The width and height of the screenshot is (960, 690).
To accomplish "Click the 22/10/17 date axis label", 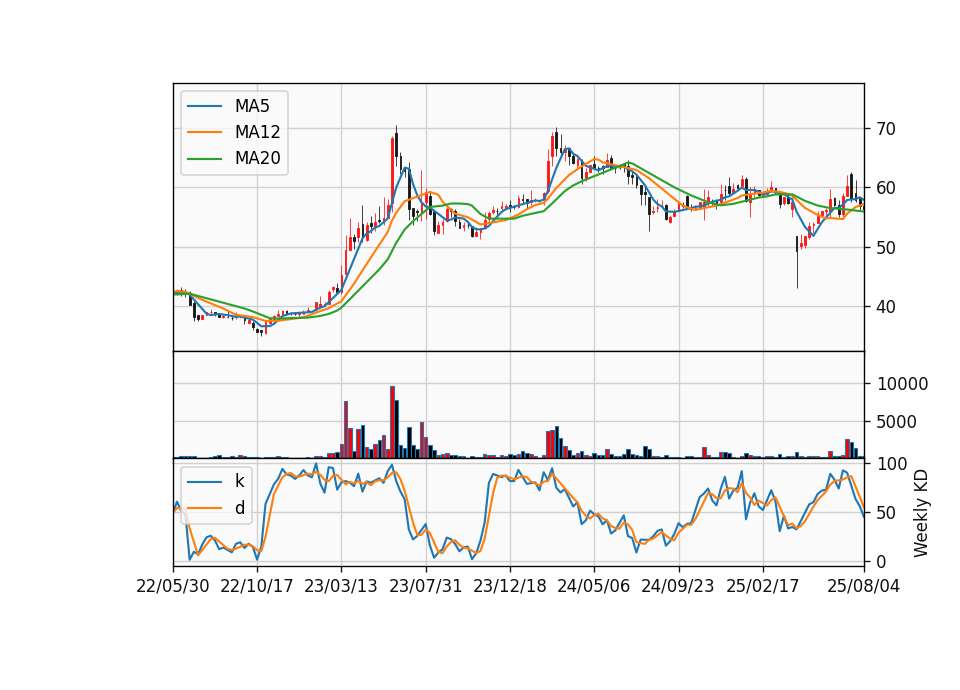I will 257,586.
